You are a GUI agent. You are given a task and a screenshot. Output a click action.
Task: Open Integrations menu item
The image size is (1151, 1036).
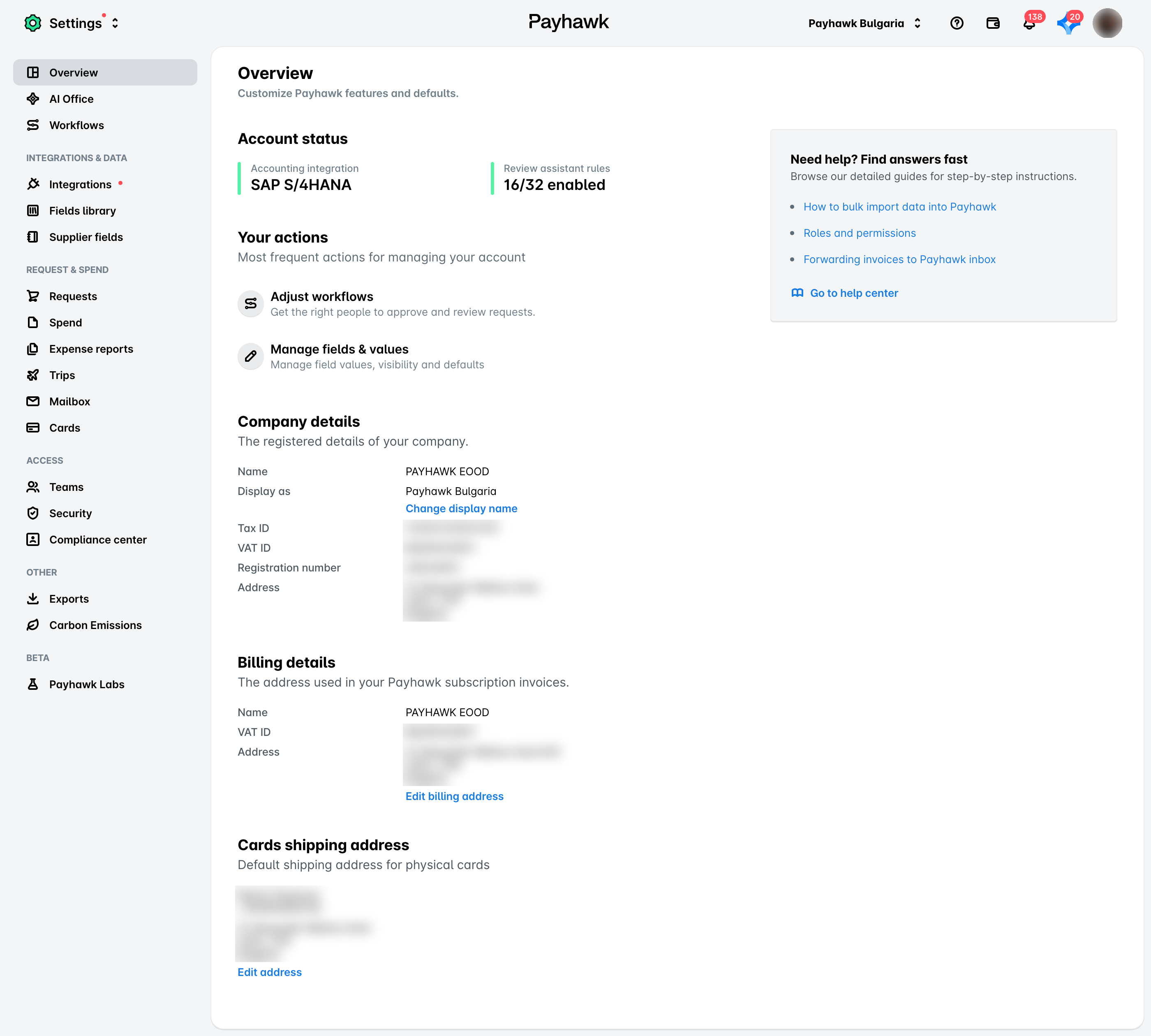[105, 184]
